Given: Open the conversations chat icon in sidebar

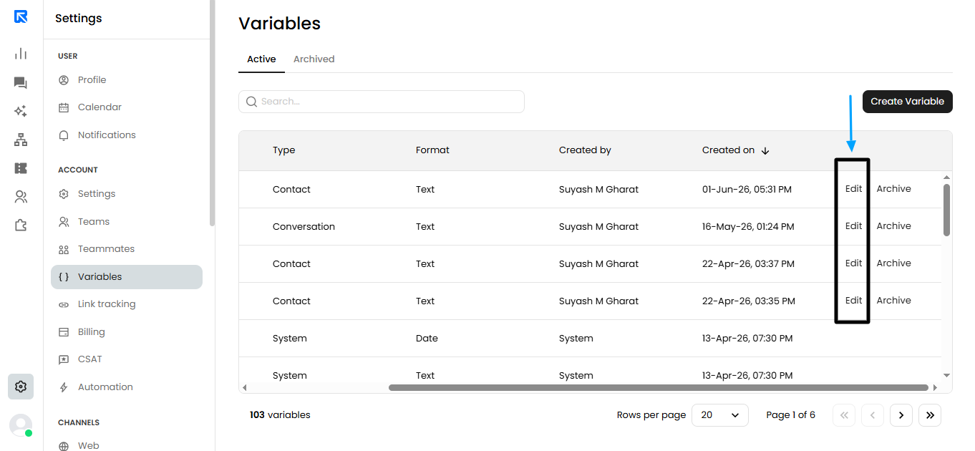Looking at the screenshot, I should (x=21, y=83).
